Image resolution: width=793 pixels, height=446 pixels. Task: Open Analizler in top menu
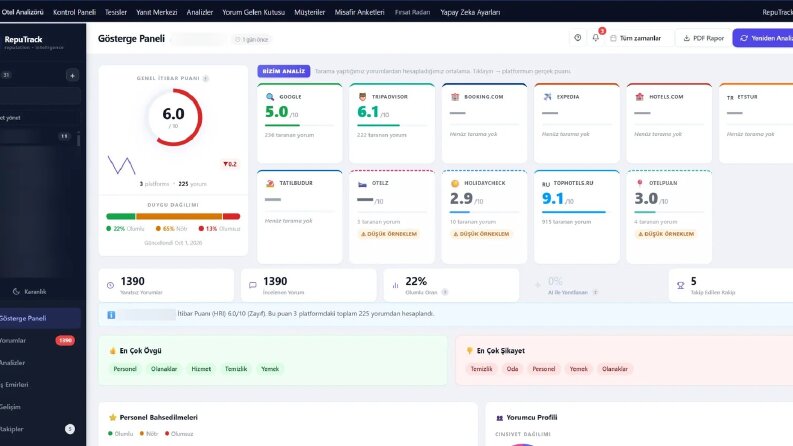click(199, 12)
